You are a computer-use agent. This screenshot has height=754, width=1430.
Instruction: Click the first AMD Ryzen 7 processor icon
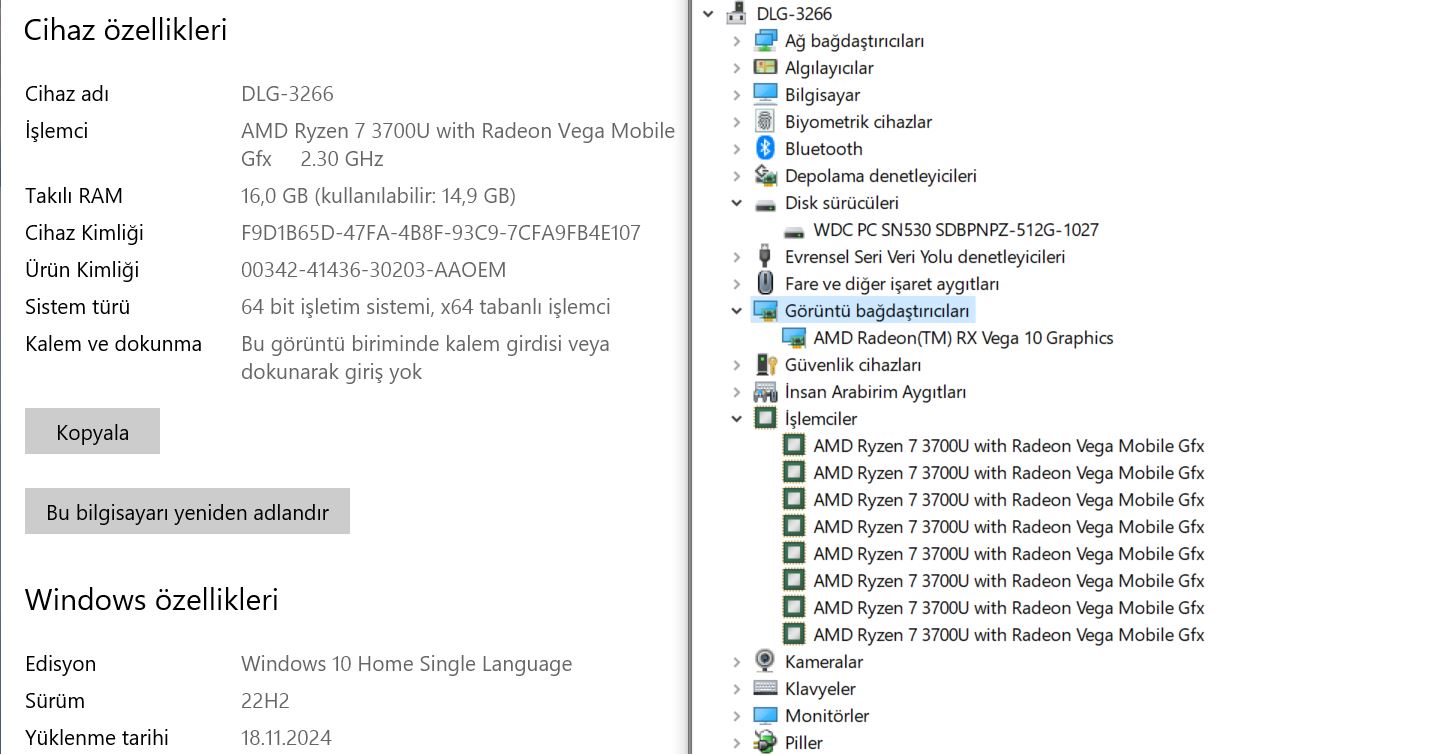(x=794, y=445)
